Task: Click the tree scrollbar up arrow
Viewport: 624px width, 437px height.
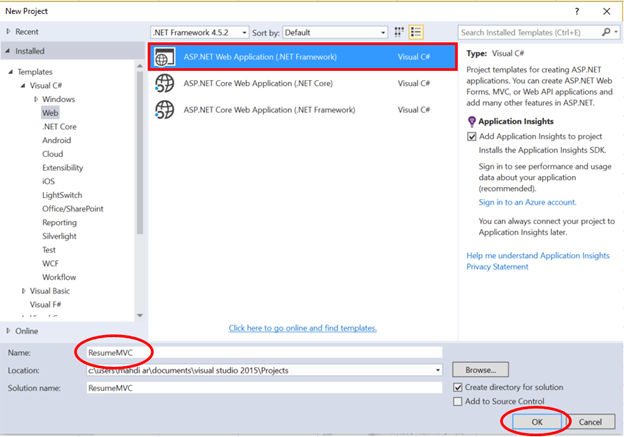Action: [140, 65]
